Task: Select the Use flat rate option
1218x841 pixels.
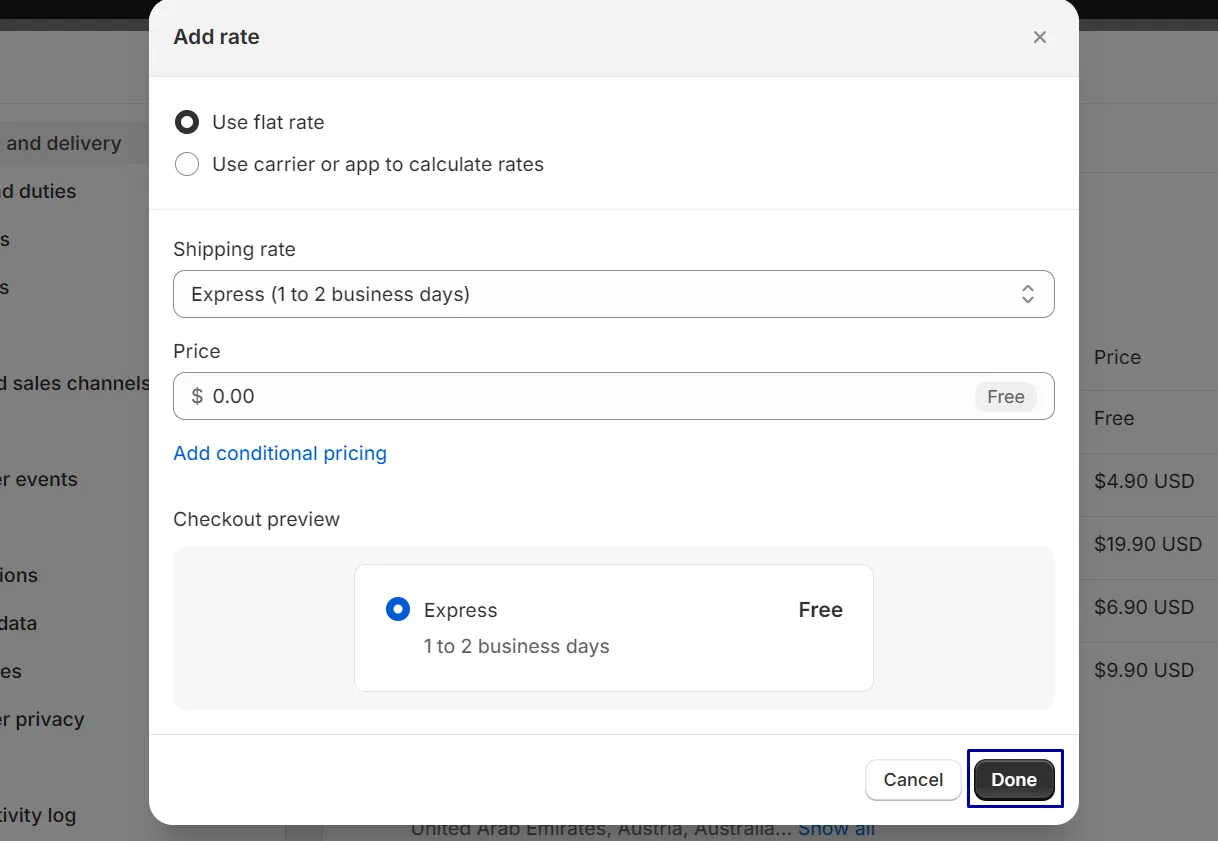Action: click(187, 122)
